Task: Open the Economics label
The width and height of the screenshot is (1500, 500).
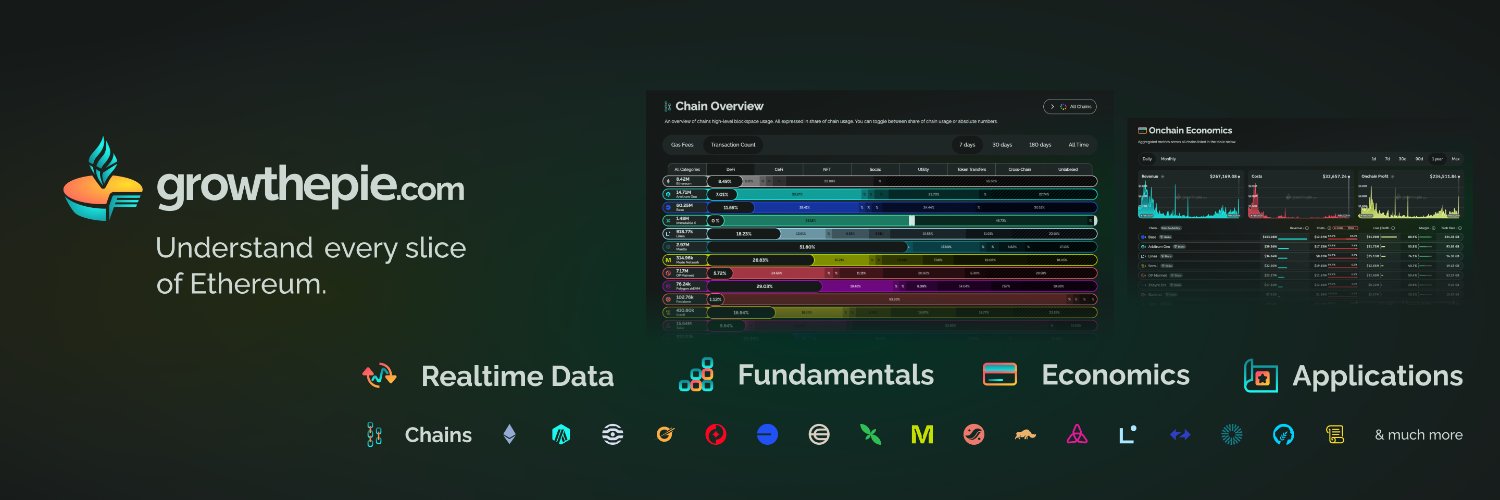Action: tap(1115, 375)
